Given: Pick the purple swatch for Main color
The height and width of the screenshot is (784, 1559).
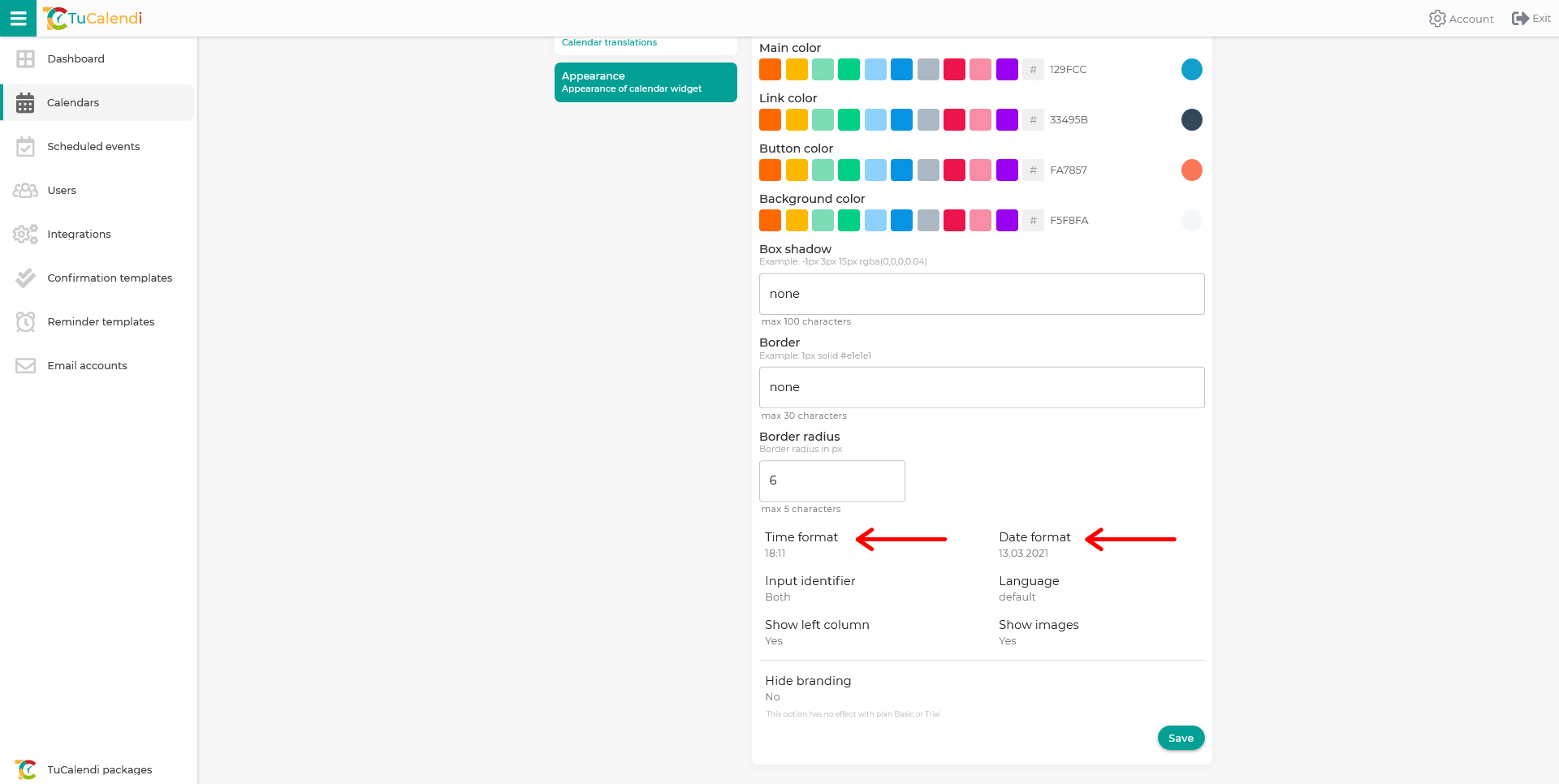Looking at the screenshot, I should 1007,70.
